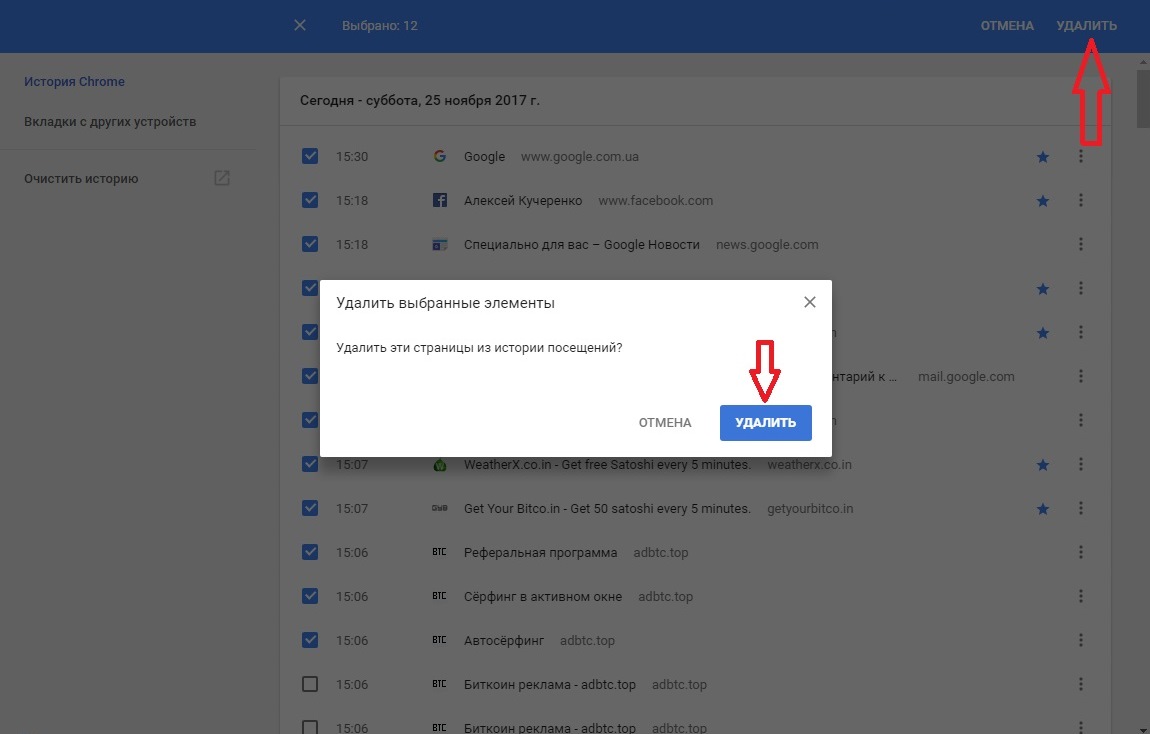Click ОТМЕНА in the delete dialog
1150x734 pixels.
[x=664, y=422]
